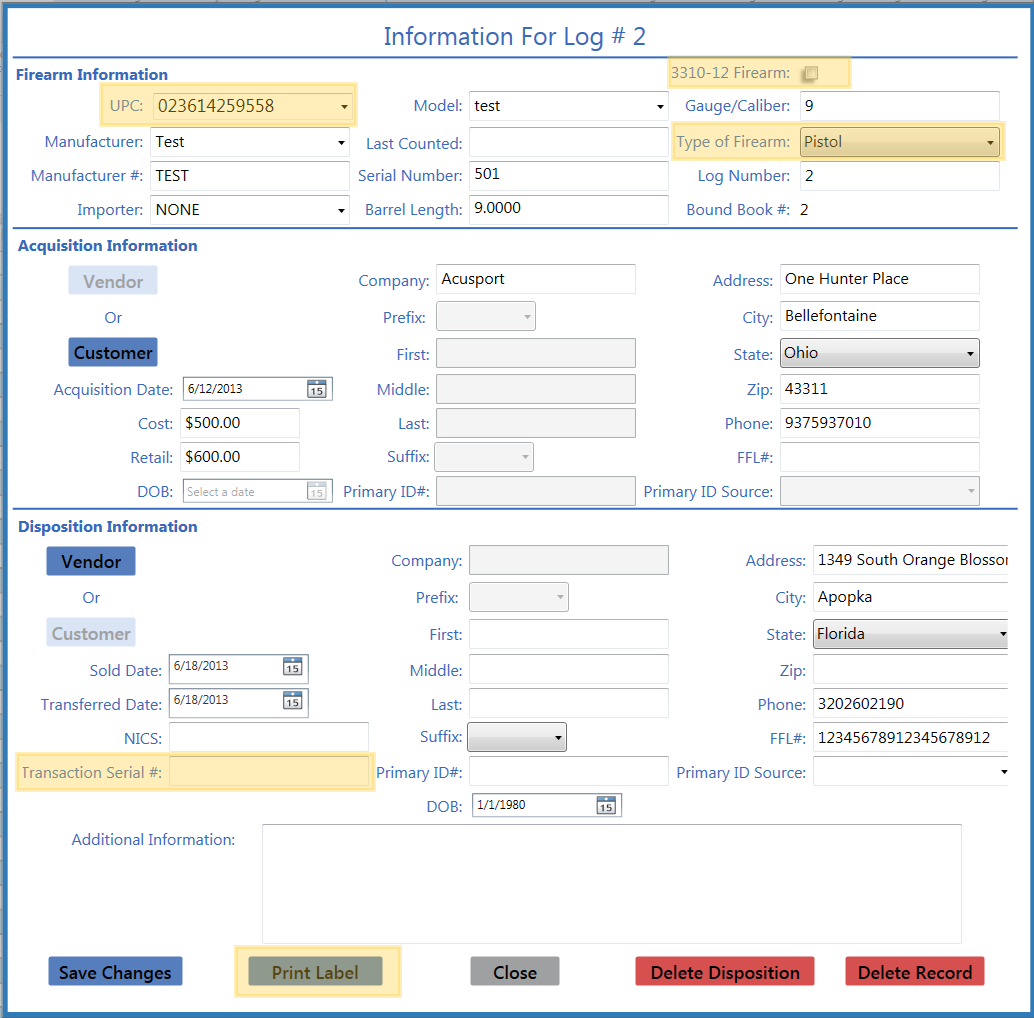Open the disposition DOB calendar picker icon
1034x1018 pixels.
606,805
